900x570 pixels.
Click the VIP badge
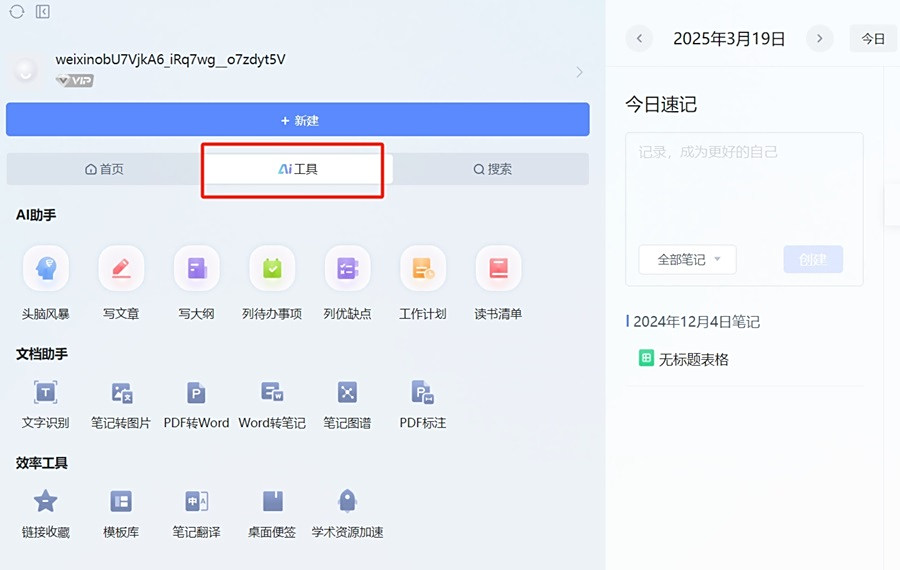(x=75, y=80)
